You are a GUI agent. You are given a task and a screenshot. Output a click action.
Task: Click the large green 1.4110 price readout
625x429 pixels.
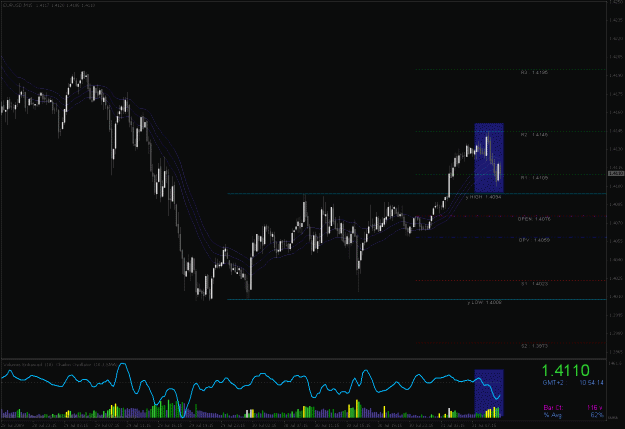(566, 371)
